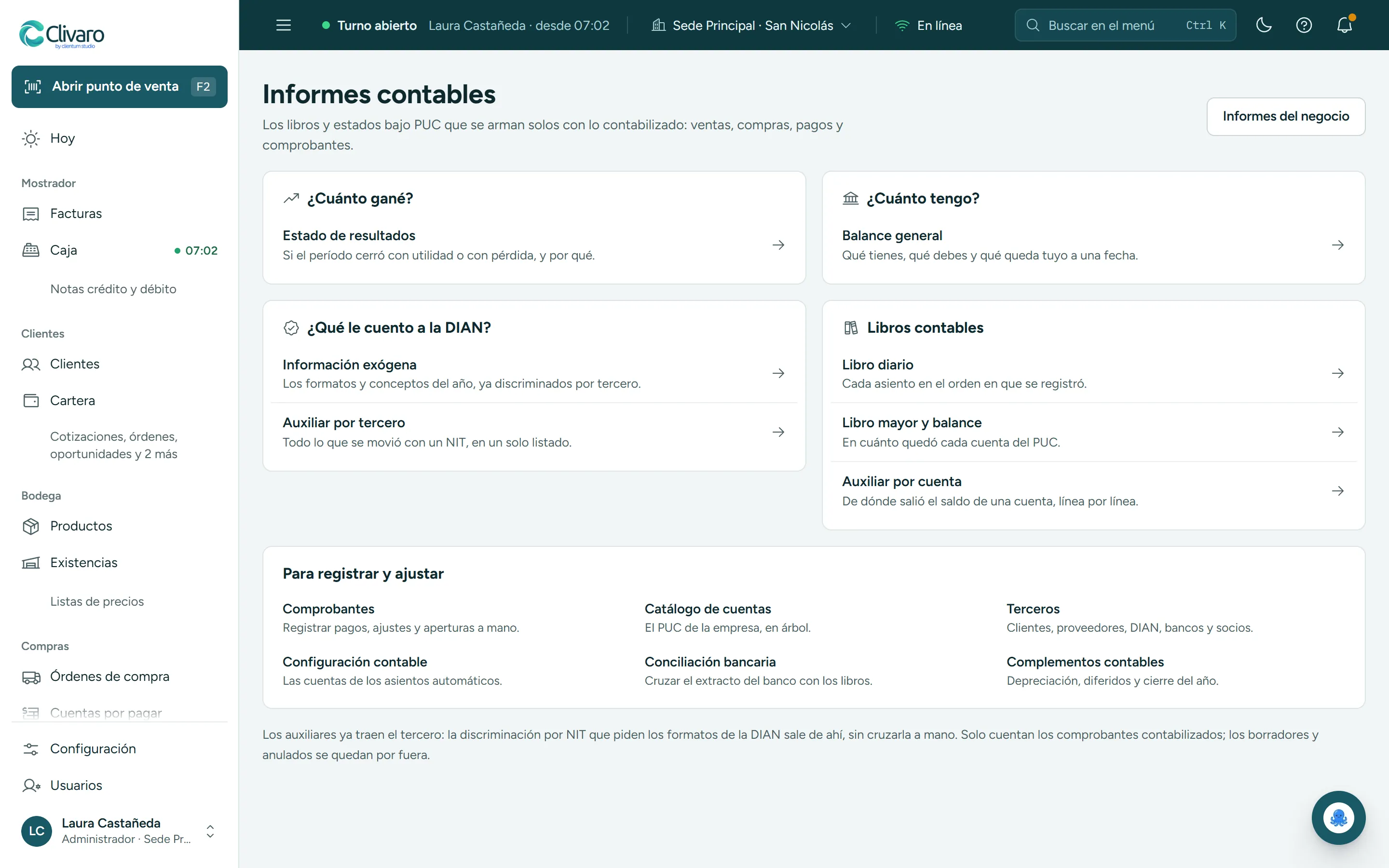Viewport: 1389px width, 868px height.
Task: Open the Estado de resultados report
Action: click(534, 245)
